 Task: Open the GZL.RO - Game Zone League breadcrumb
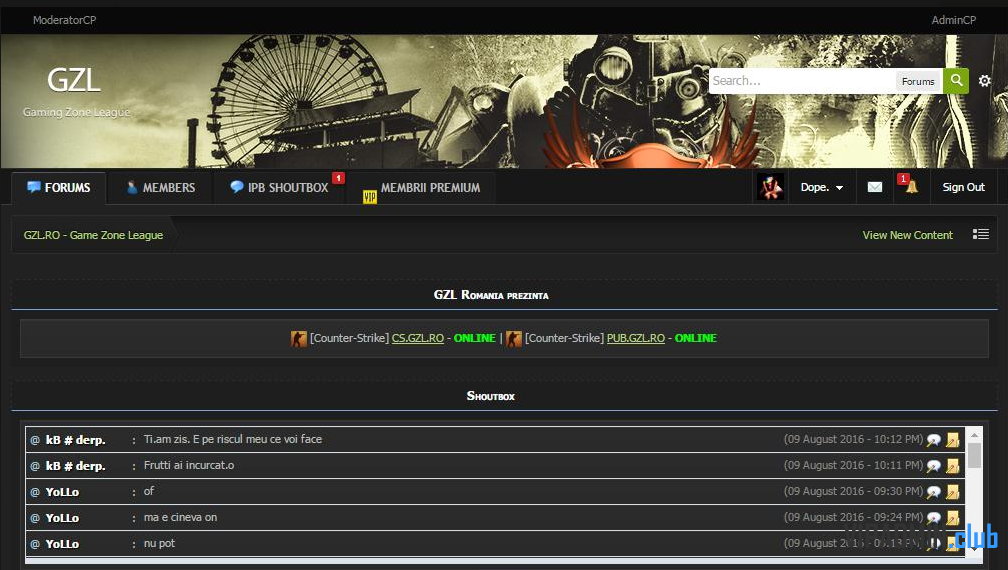click(x=93, y=235)
